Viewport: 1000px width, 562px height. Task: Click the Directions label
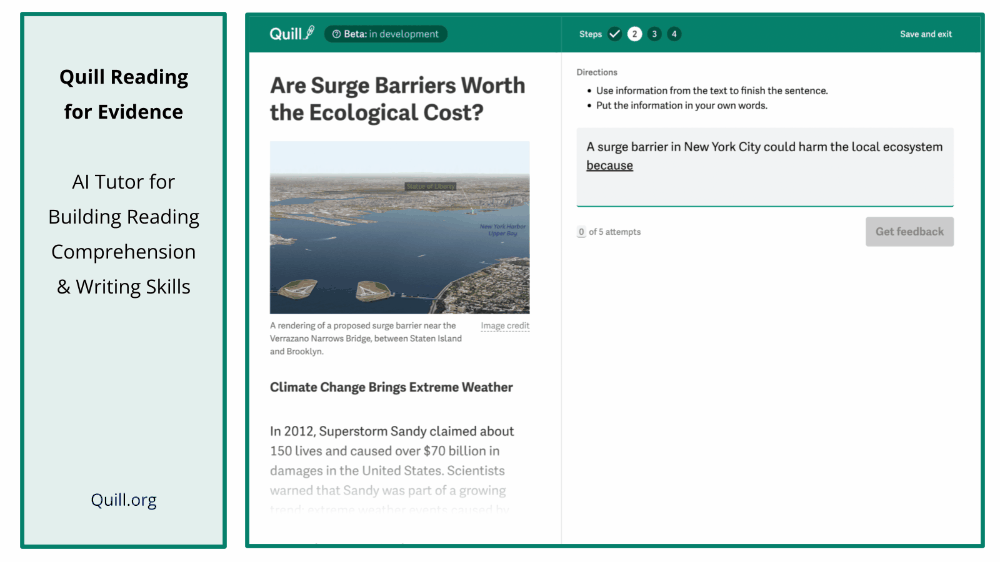pyautogui.click(x=597, y=72)
